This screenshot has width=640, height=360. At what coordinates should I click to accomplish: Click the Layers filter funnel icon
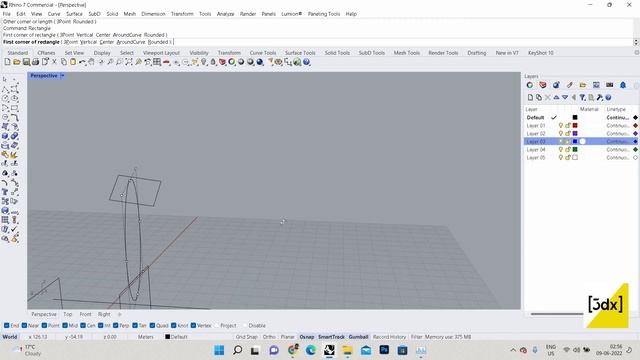pos(582,98)
